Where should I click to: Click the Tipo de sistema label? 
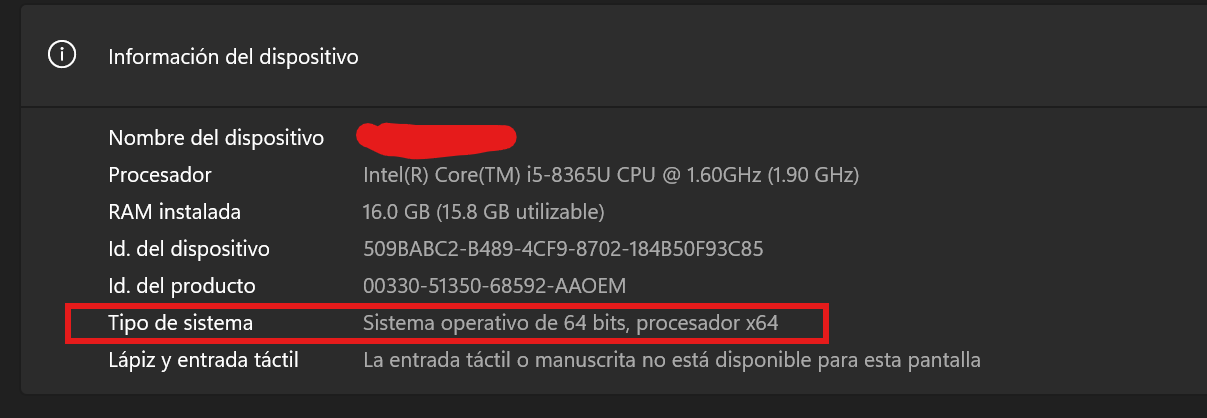[x=180, y=323]
